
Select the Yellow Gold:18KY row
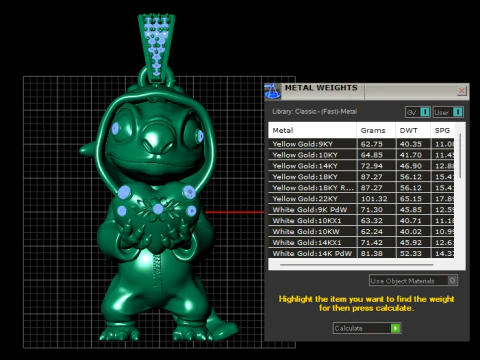point(361,177)
